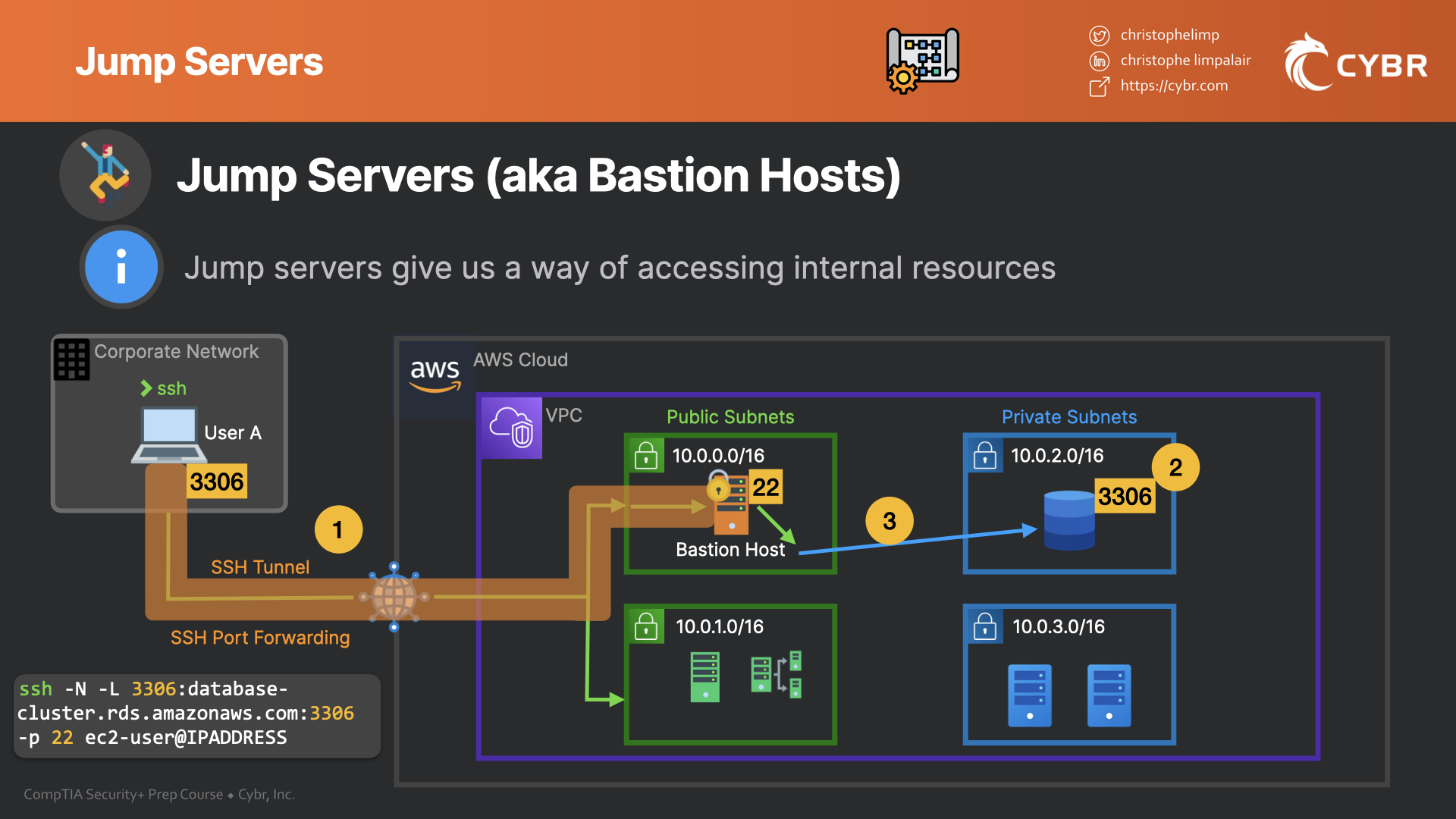
Task: Click the blue database cylinder icon
Action: [x=1069, y=520]
